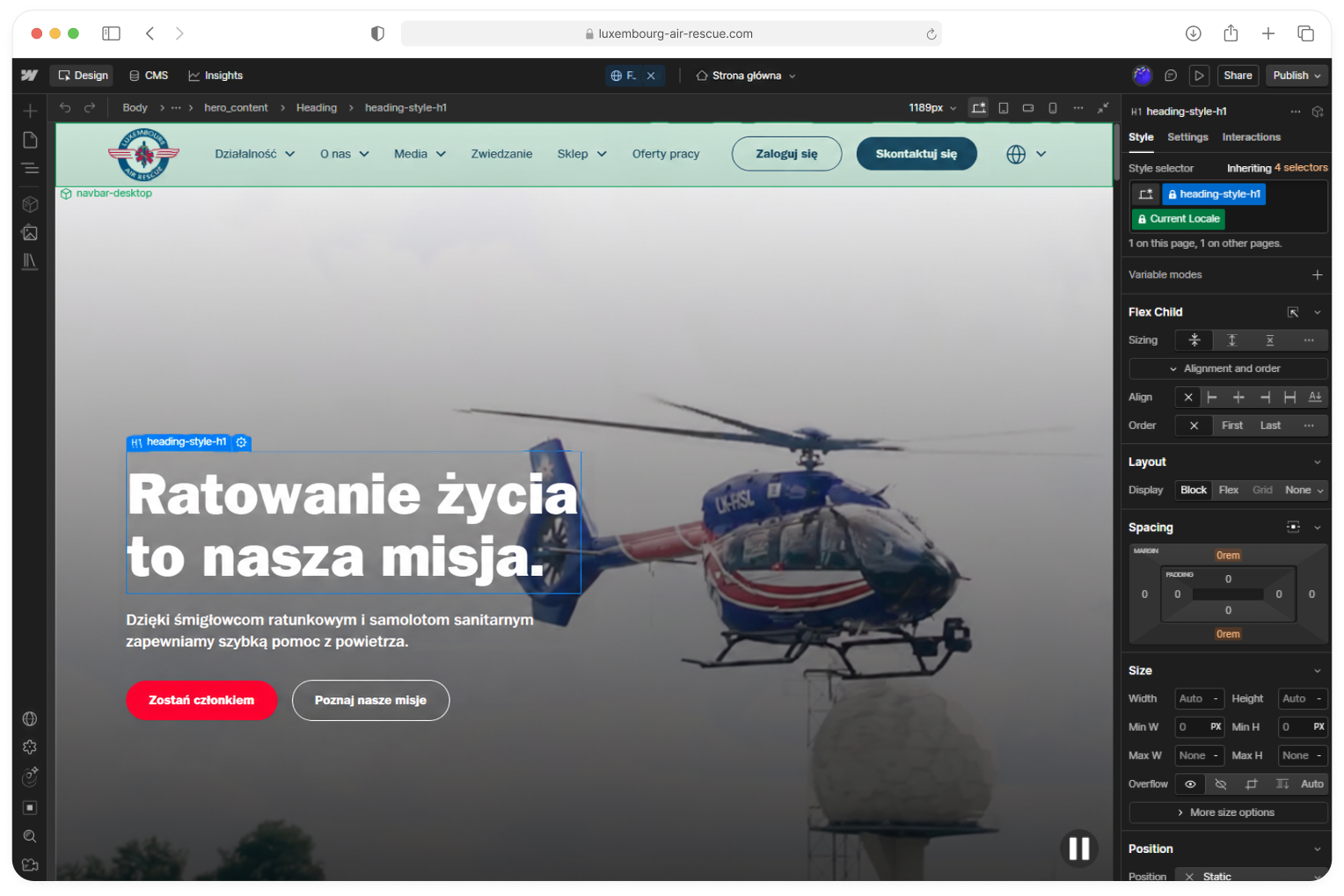Open the Navigator panel icon
Screen dimensions: 1344x896
tap(30, 168)
